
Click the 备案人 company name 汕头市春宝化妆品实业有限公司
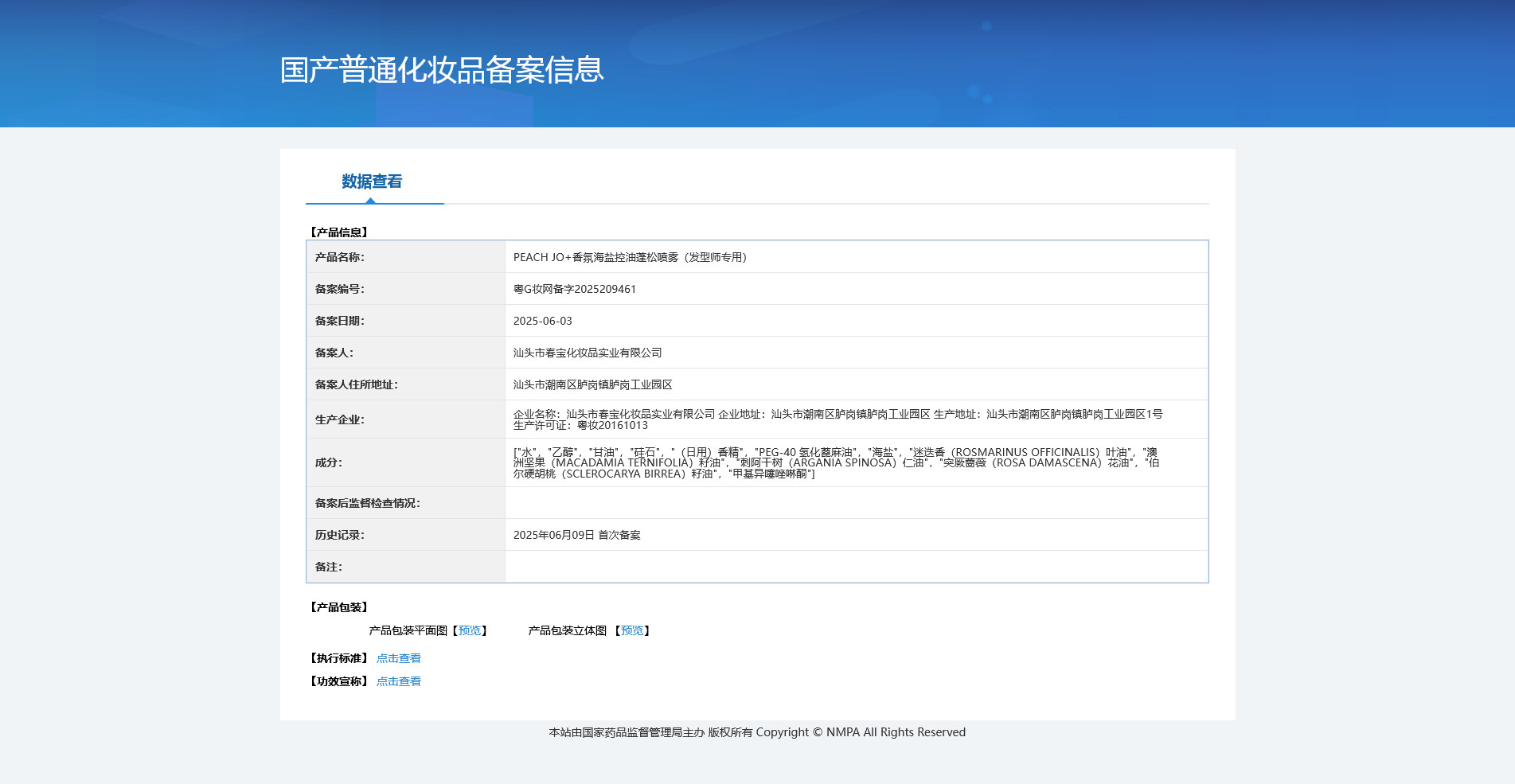(x=588, y=353)
